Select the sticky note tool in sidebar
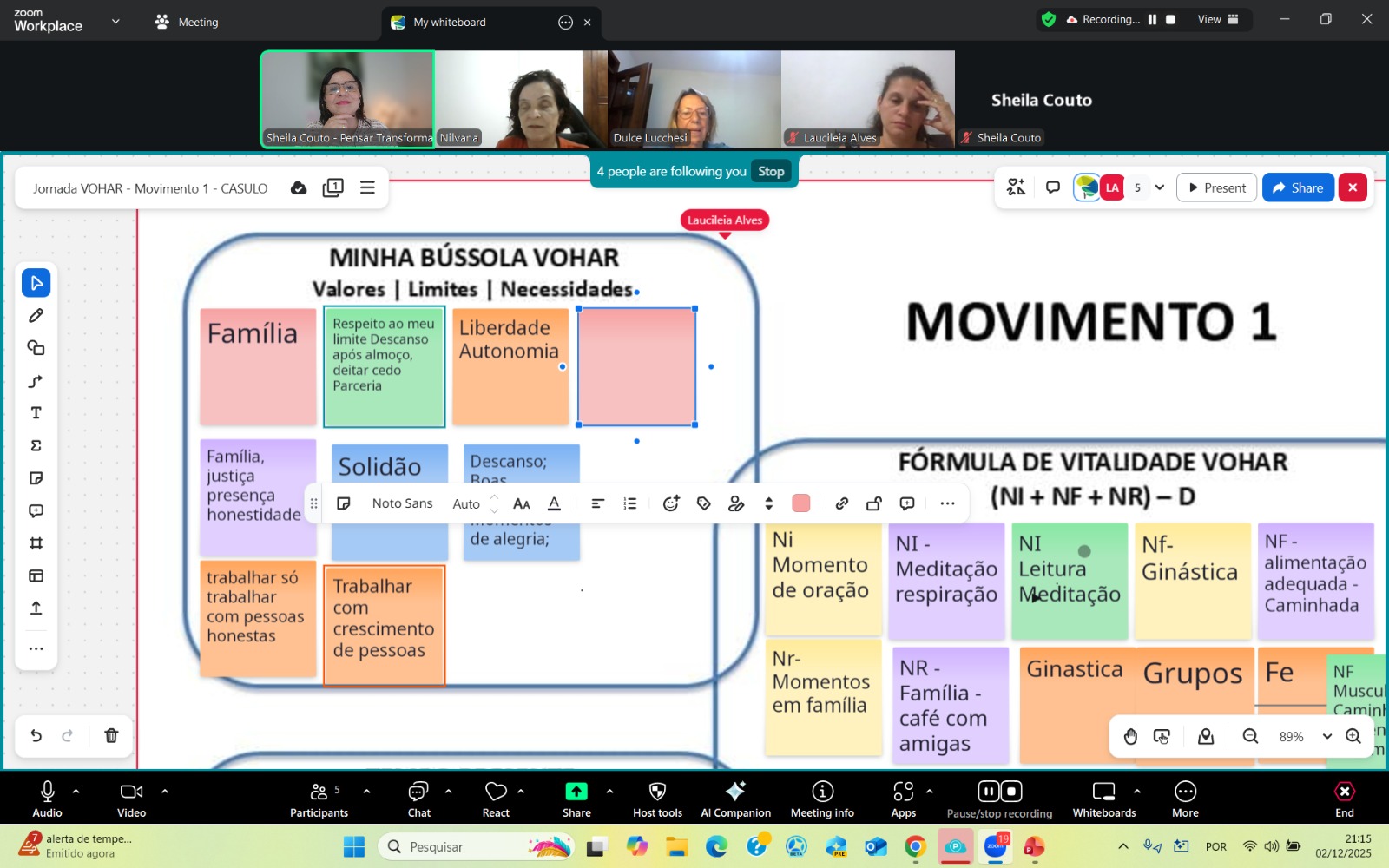Viewport: 1389px width, 868px height. click(36, 478)
